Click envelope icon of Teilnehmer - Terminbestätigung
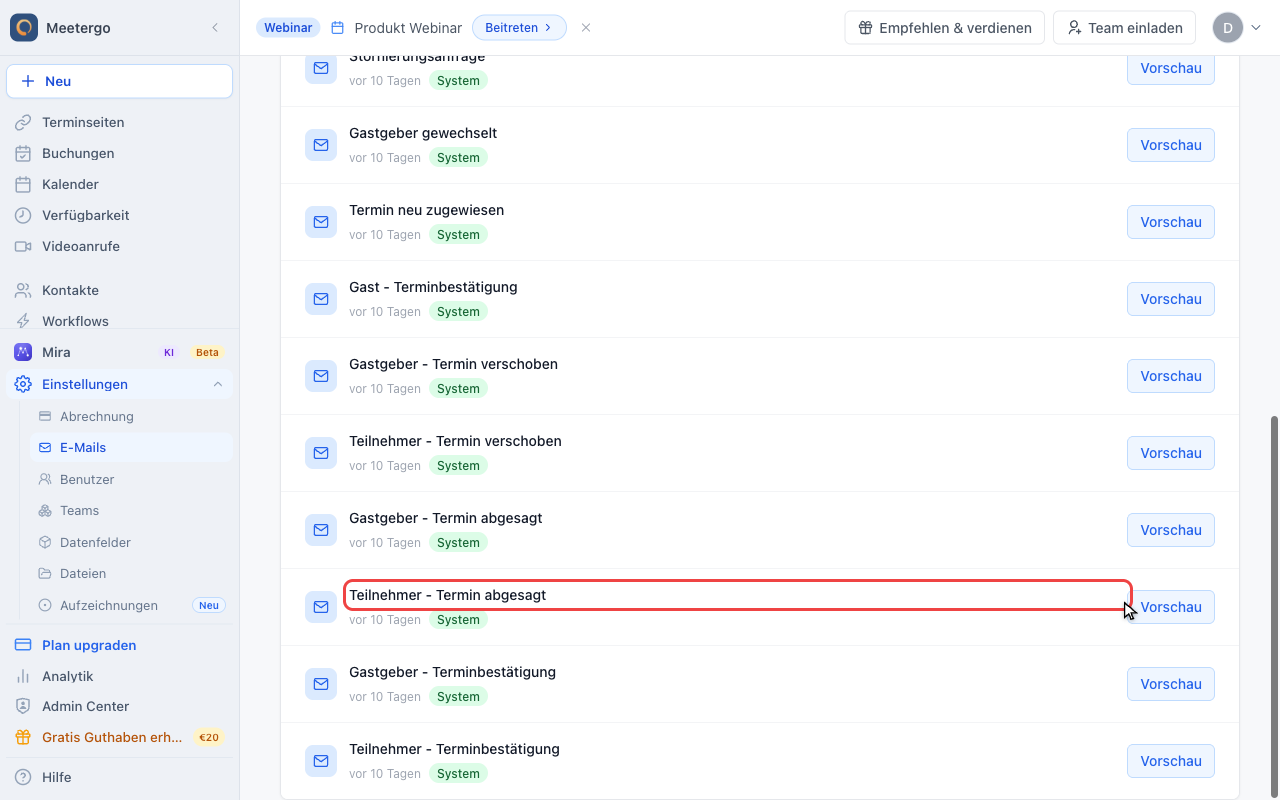1280x800 pixels. pos(321,761)
